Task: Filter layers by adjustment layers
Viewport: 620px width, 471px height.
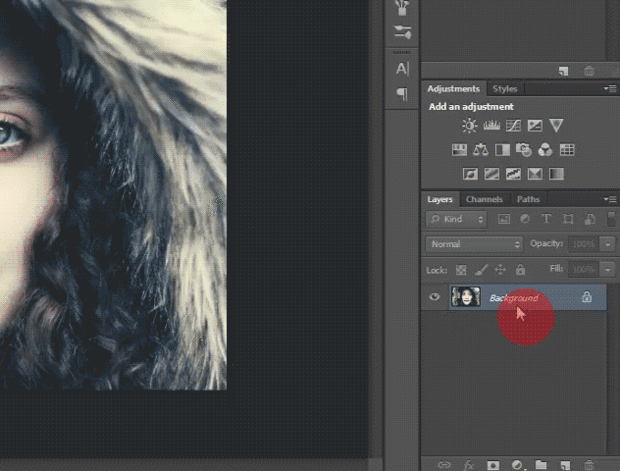Action: pos(525,219)
